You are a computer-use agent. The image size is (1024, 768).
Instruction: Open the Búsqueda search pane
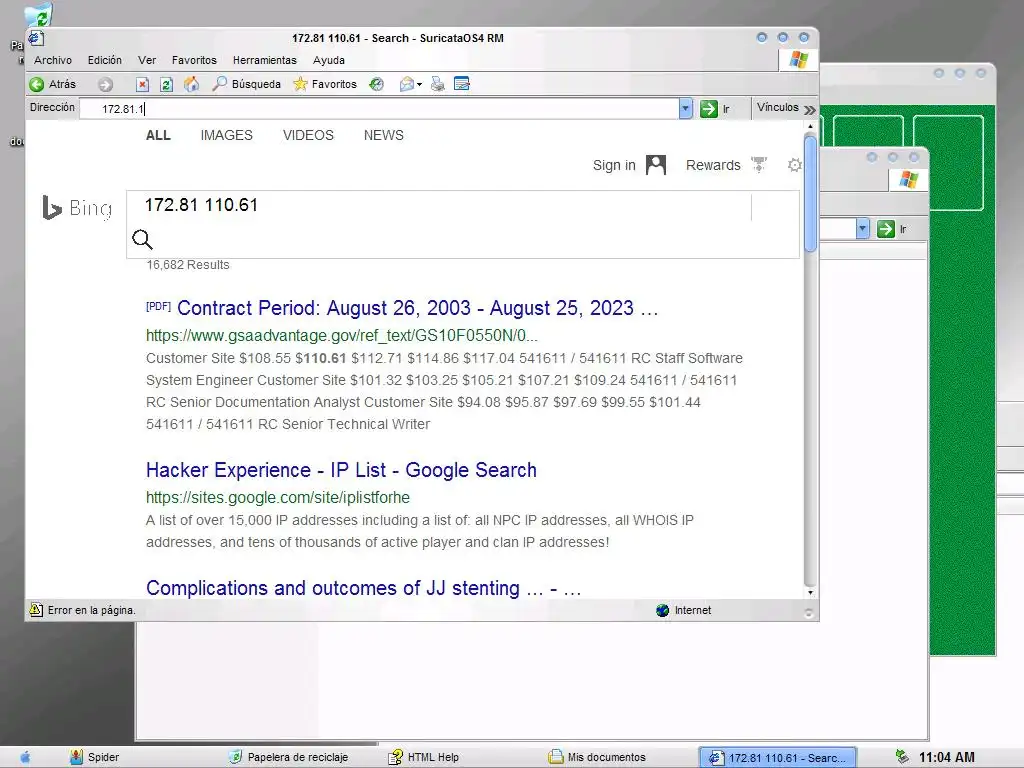(x=247, y=84)
